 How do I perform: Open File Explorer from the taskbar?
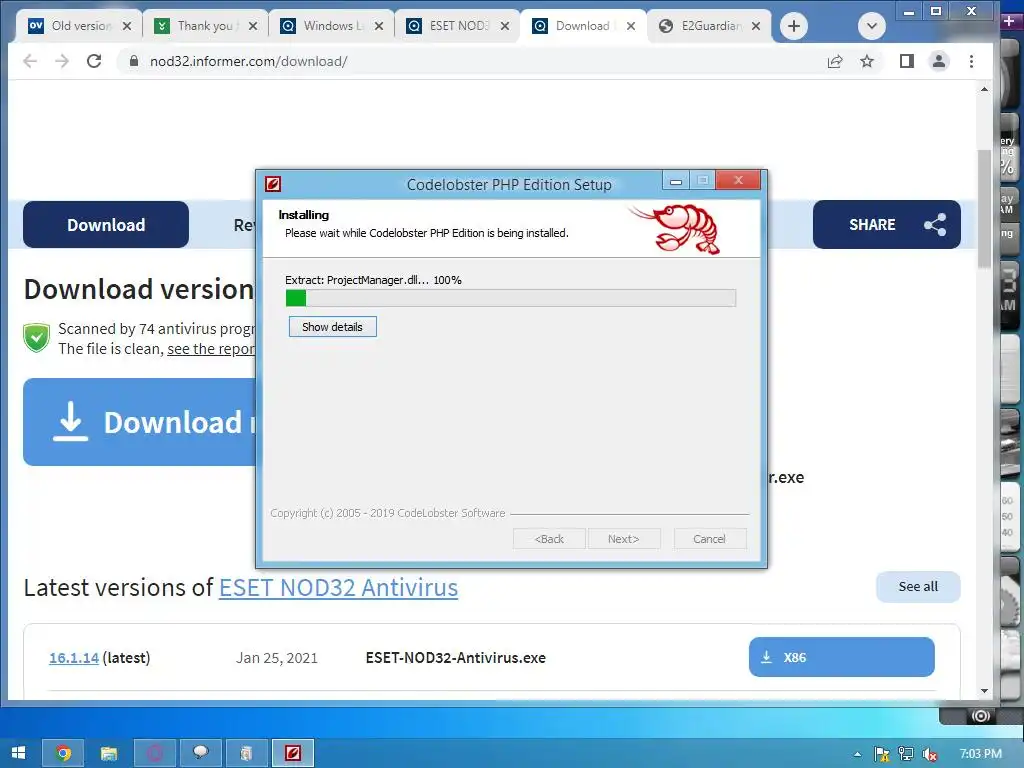click(x=109, y=753)
